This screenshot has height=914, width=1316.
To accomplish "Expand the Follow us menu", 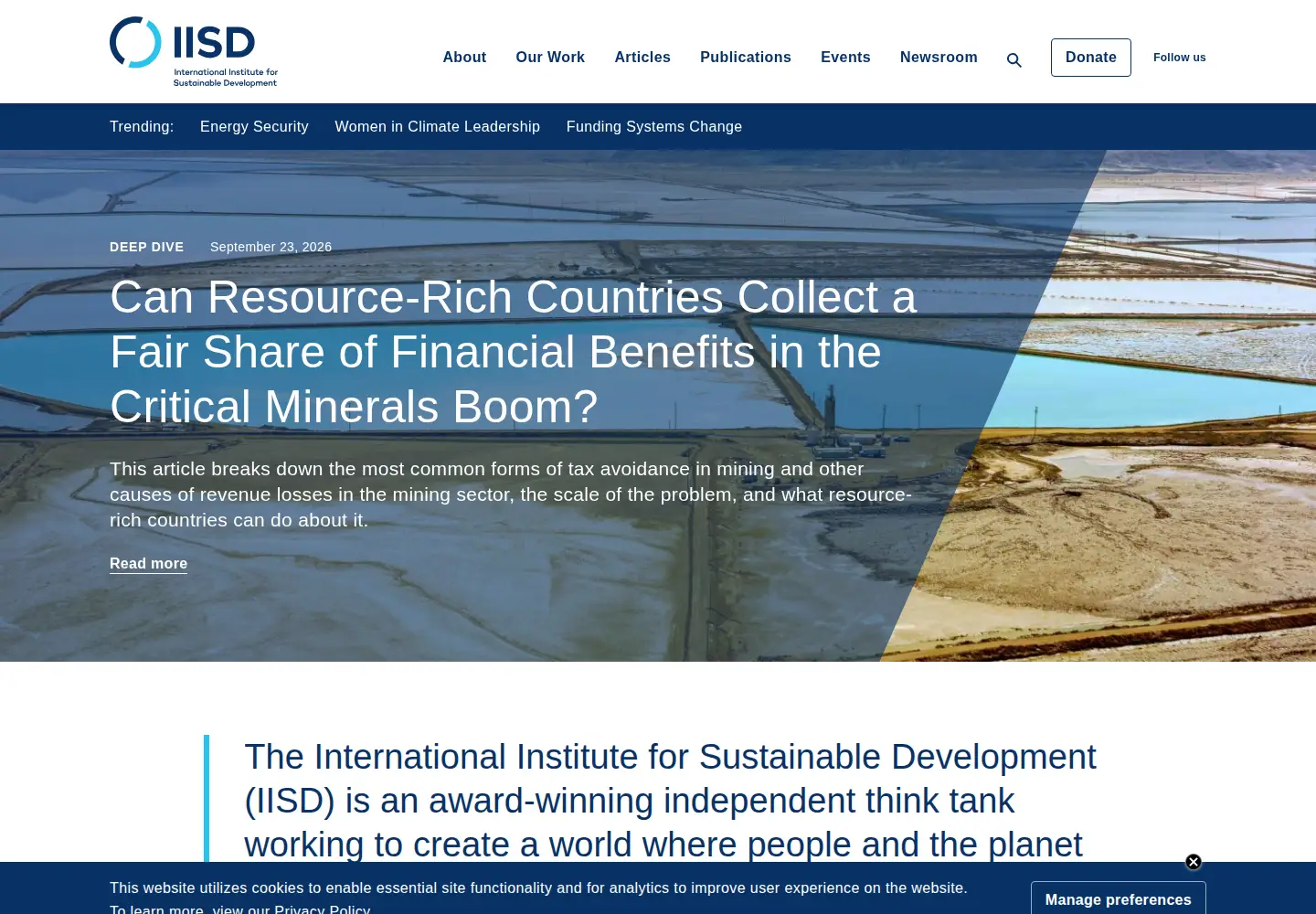I will tap(1180, 58).
